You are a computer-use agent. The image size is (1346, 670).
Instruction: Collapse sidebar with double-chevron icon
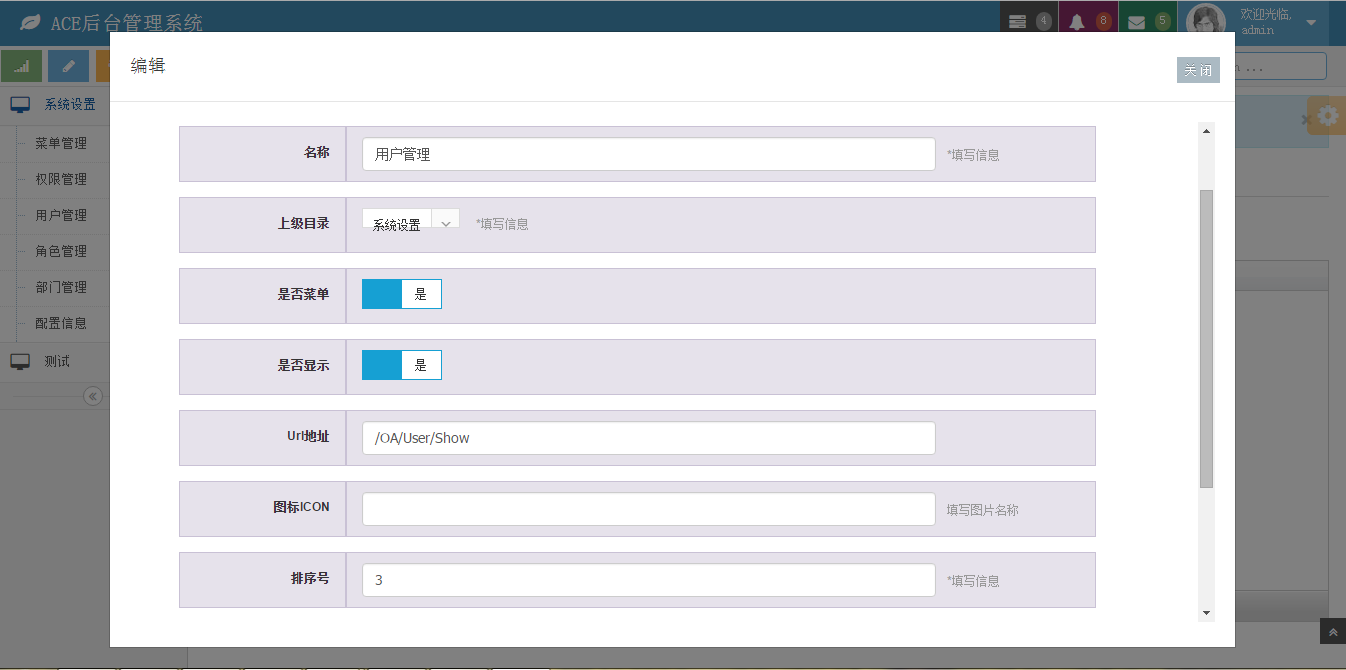tap(93, 396)
